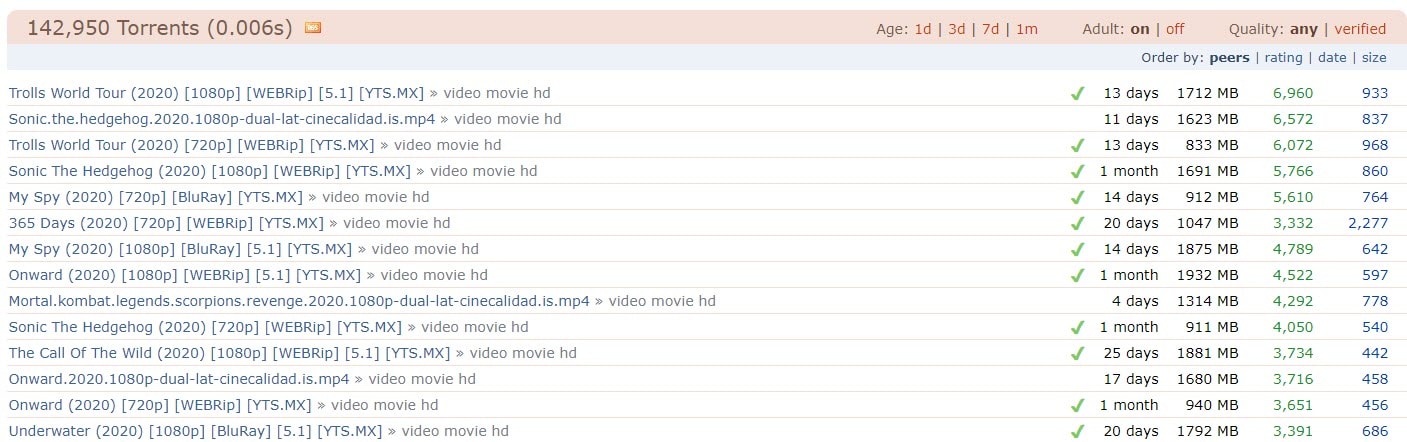
Task: Click green checkmark on Sonic The Hedgehog 1080p
Action: pyautogui.click(x=1077, y=172)
